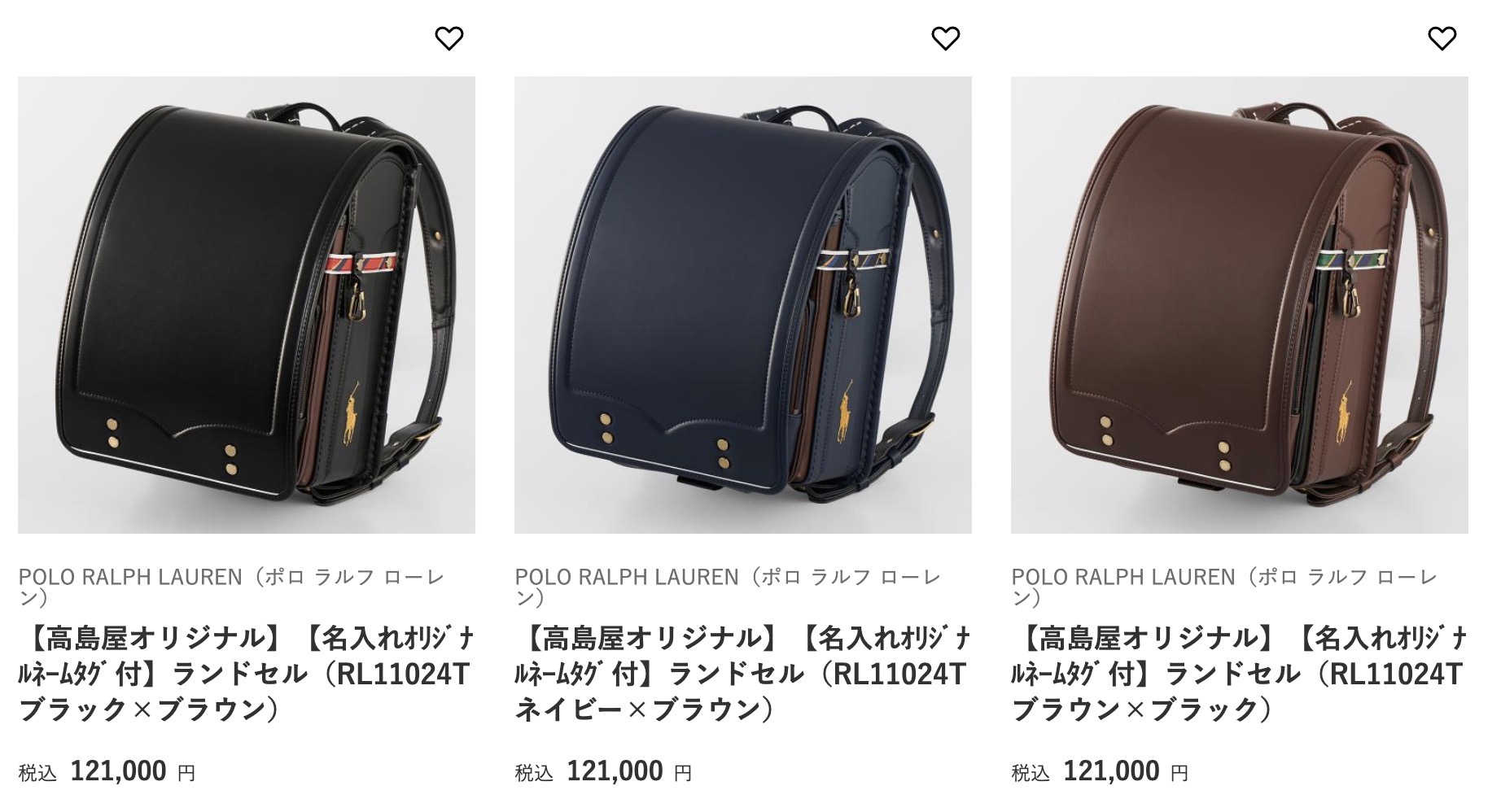Image resolution: width=1501 pixels, height=812 pixels.
Task: Favorite the black and brown randoseru
Action: point(449,38)
